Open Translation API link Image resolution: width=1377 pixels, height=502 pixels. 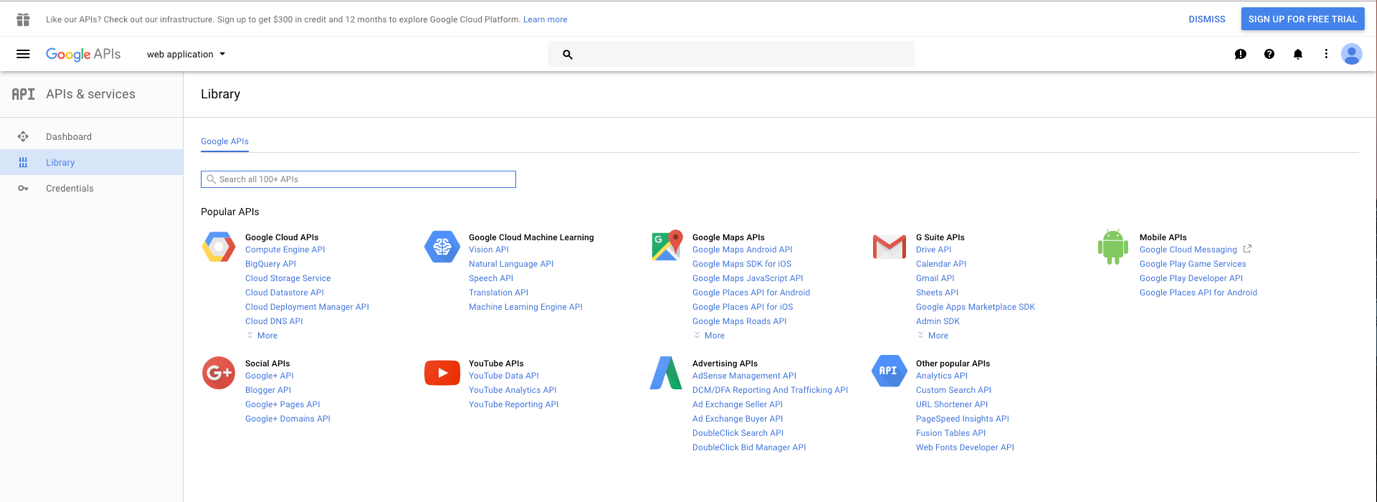click(x=498, y=293)
